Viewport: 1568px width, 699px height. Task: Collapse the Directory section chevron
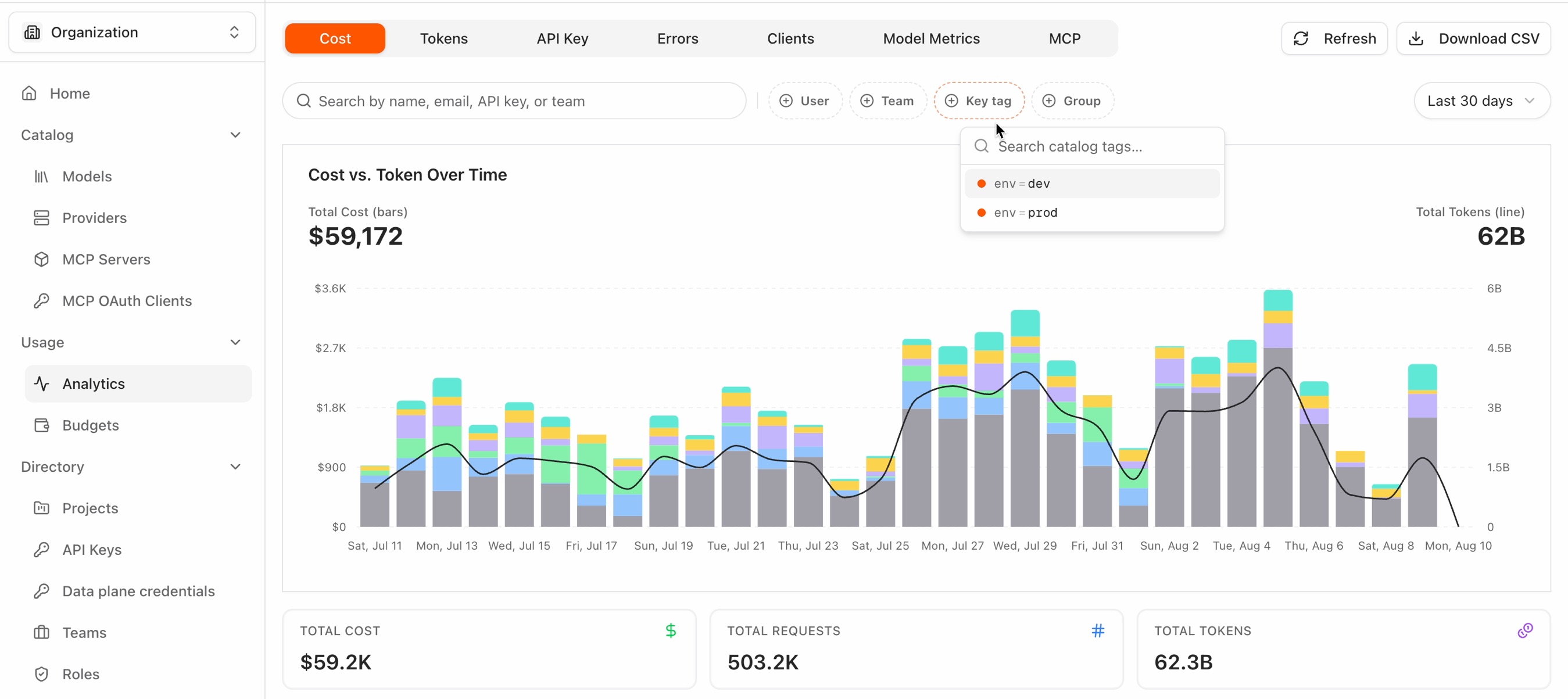coord(235,467)
